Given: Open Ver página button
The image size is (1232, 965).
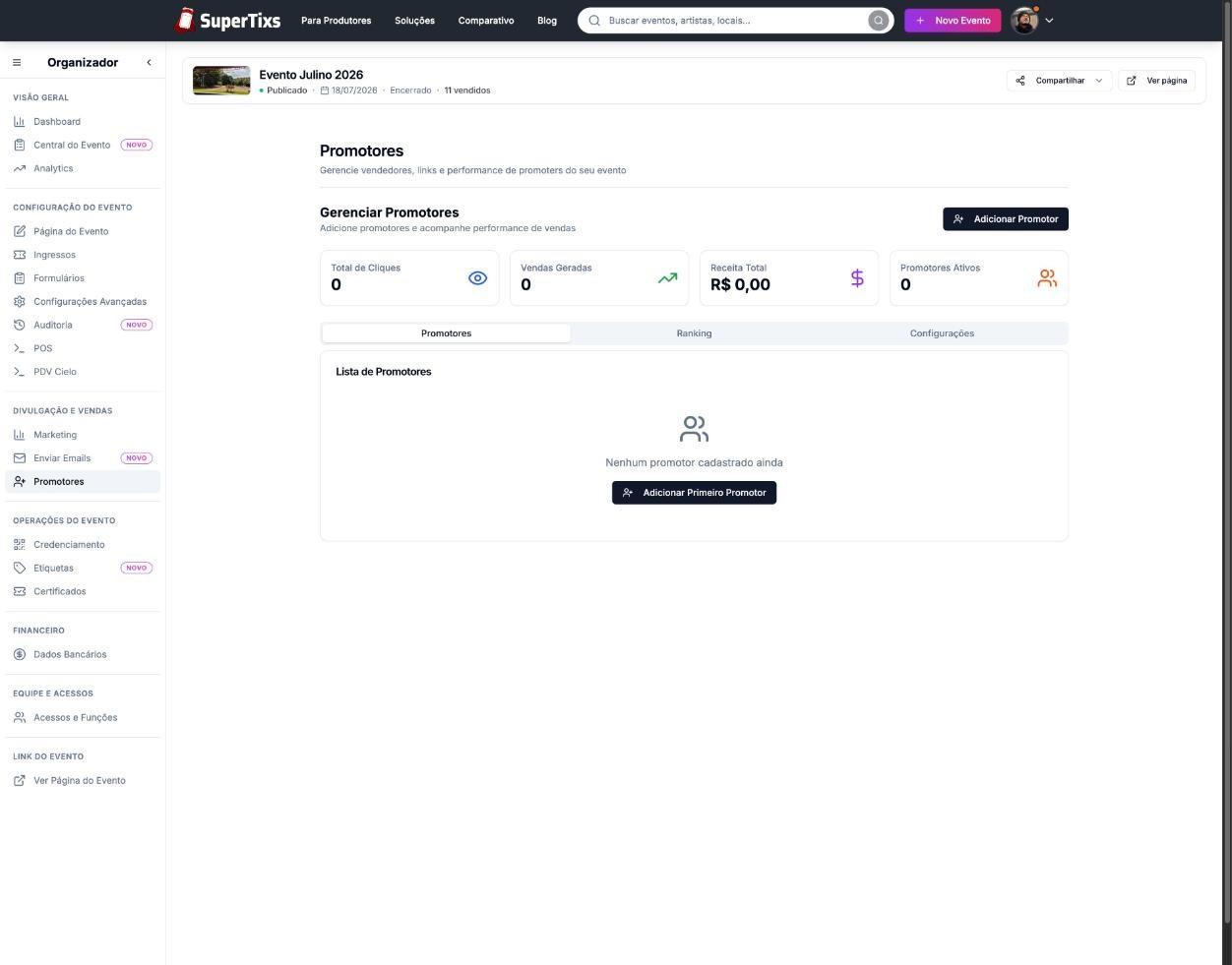Looking at the screenshot, I should (x=1156, y=81).
